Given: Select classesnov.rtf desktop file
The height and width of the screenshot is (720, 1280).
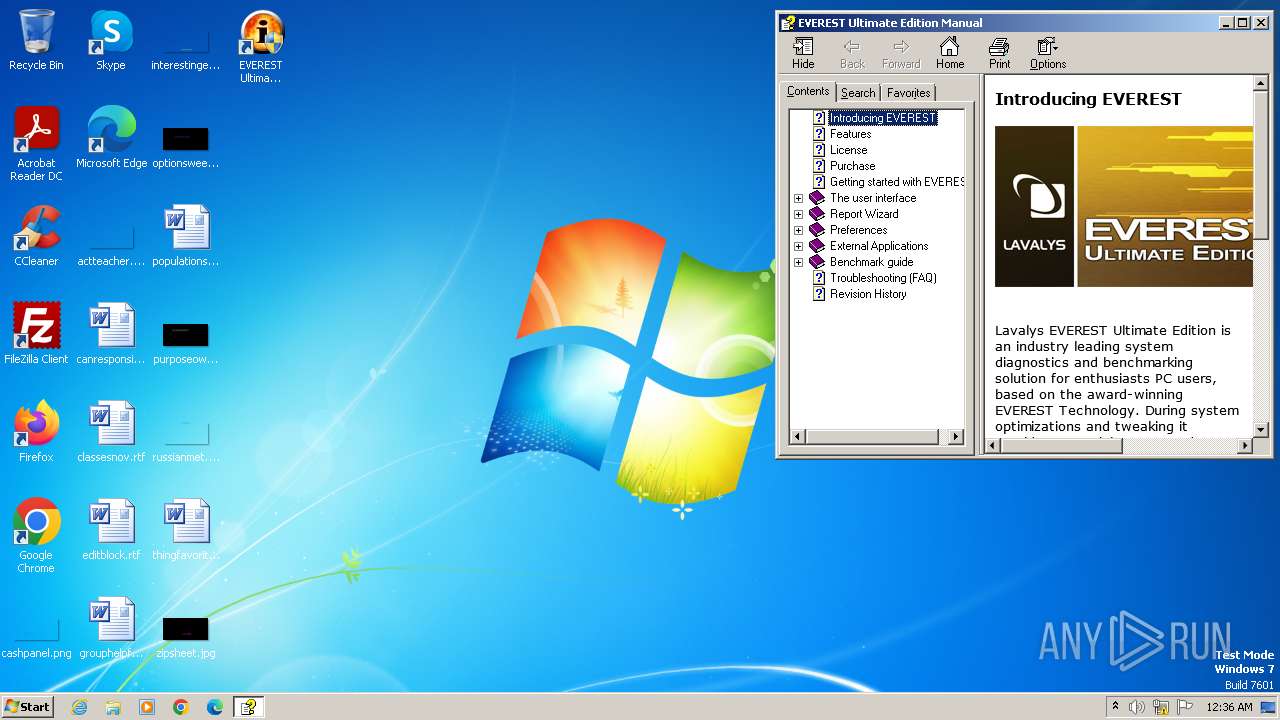Looking at the screenshot, I should (111, 433).
